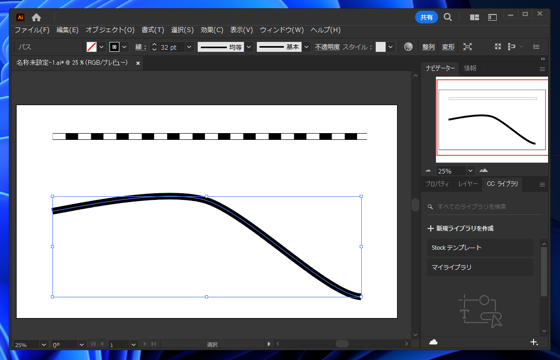Open the control bar options menu icon
The width and height of the screenshot is (560, 360).
(x=536, y=47)
